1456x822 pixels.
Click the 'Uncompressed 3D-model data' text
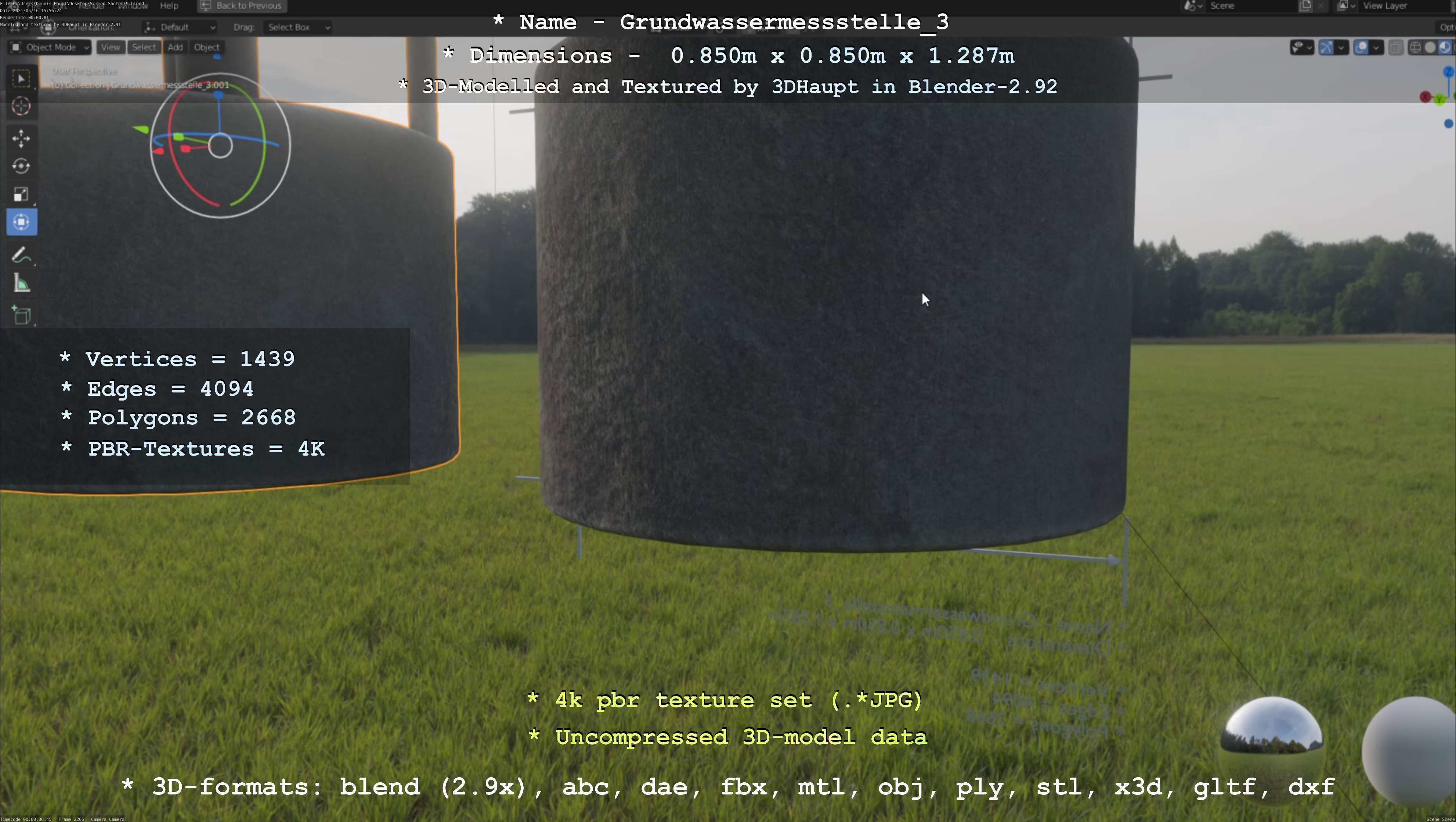pyautogui.click(x=741, y=737)
